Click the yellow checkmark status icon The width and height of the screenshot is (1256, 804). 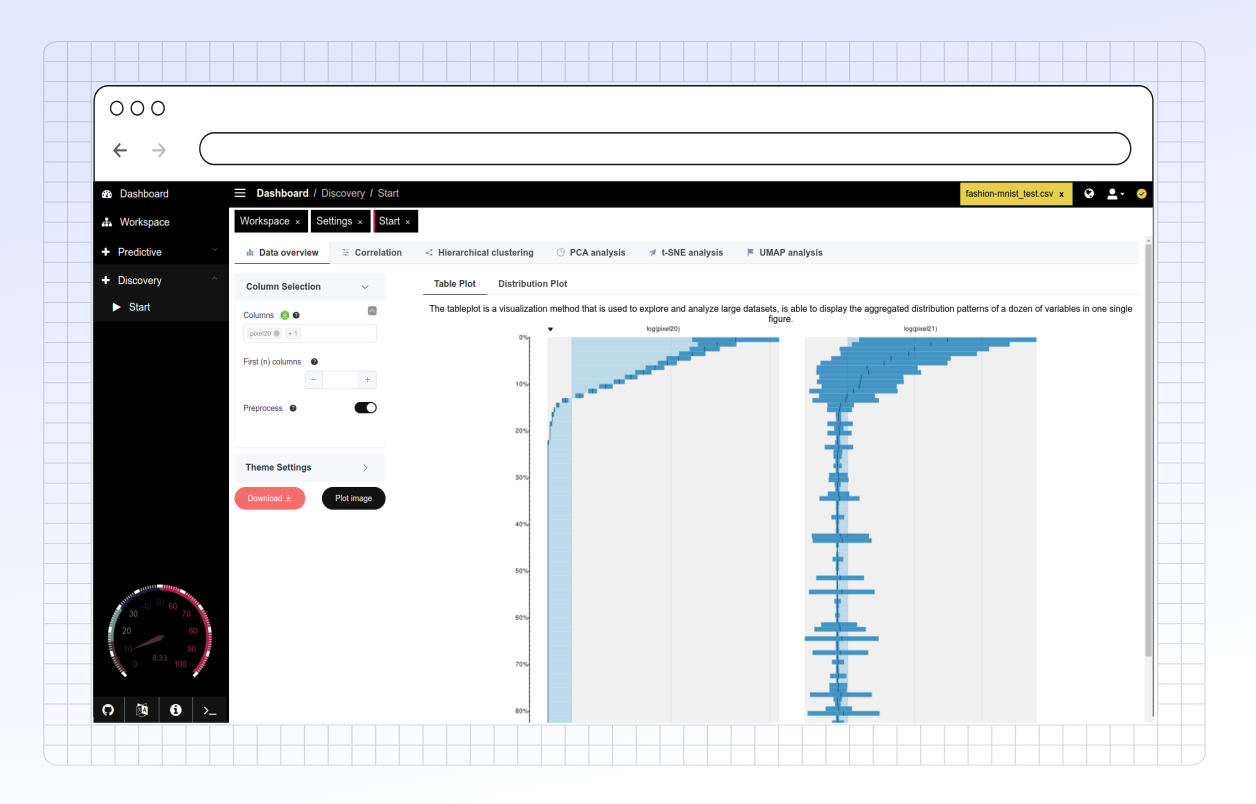(x=1141, y=194)
